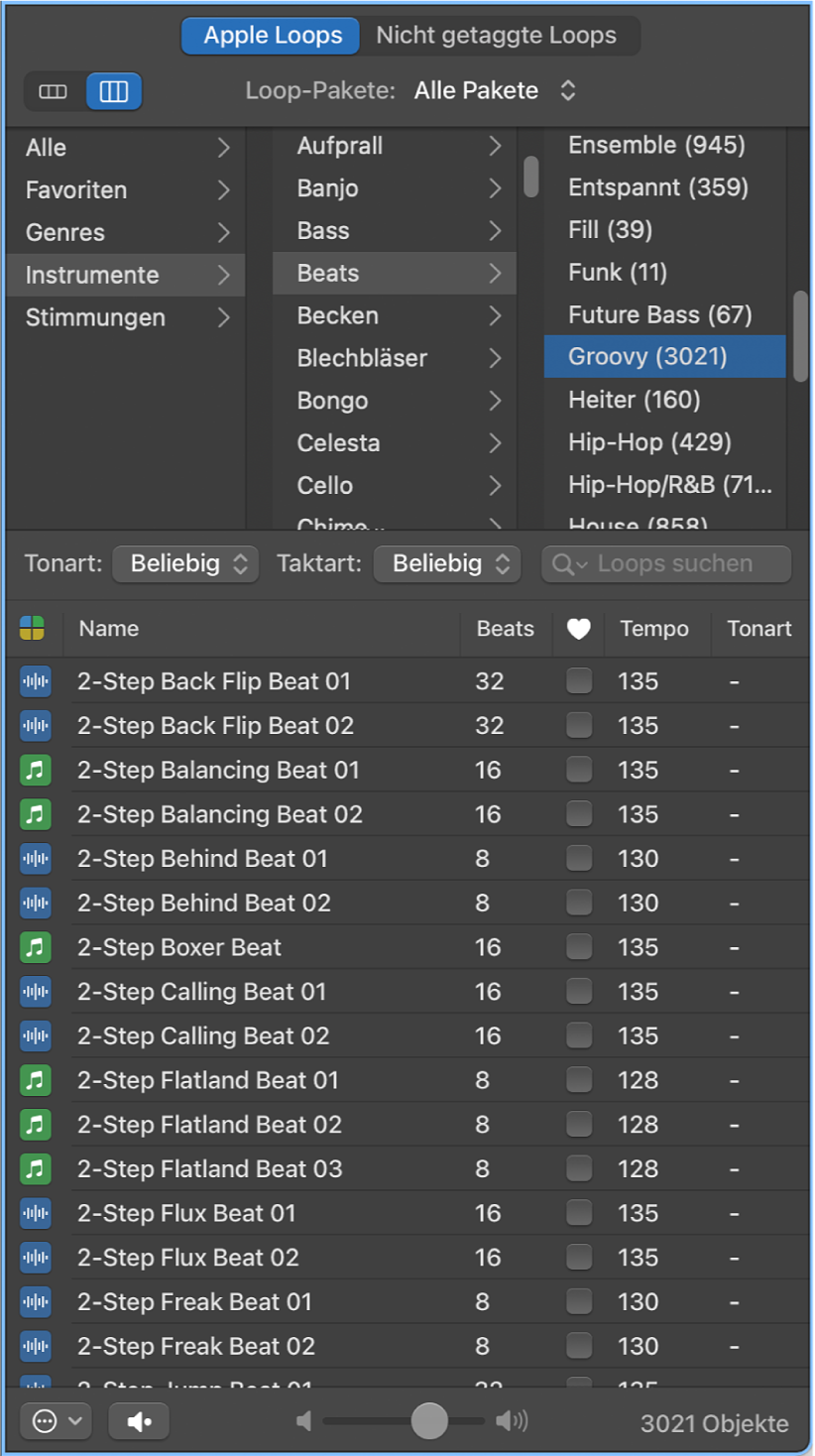Open the Loop-Pakete Alle Pakete popup
815x1456 pixels.
[496, 91]
